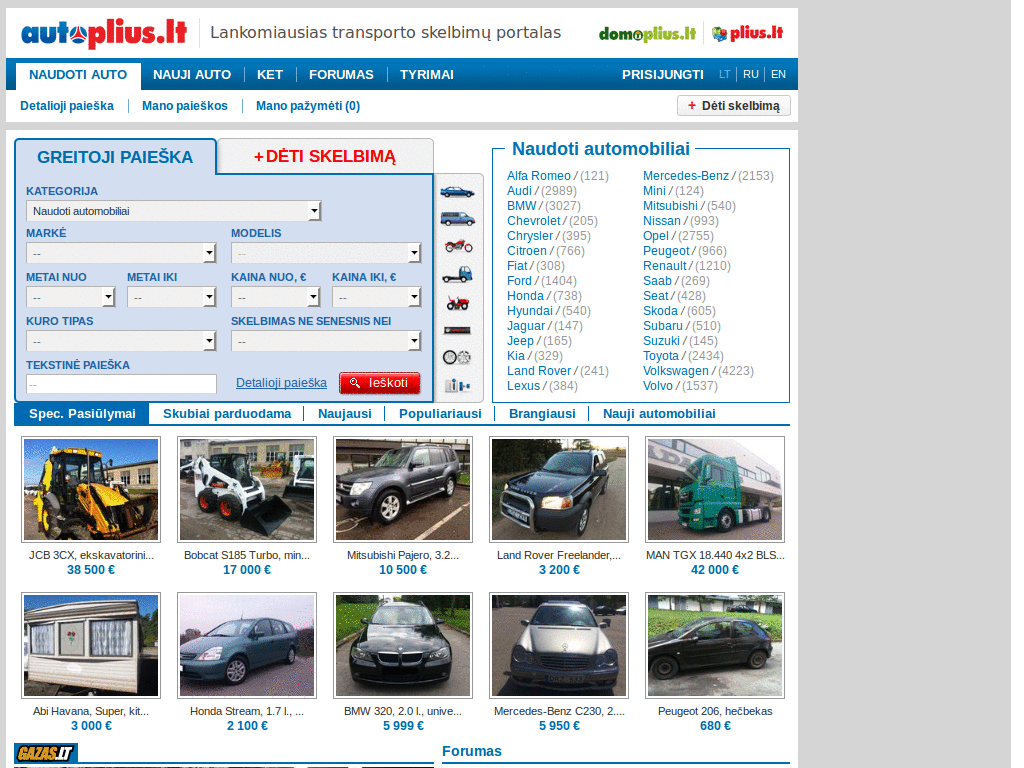
Task: Open the Forumas section heading
Action: coord(472,751)
